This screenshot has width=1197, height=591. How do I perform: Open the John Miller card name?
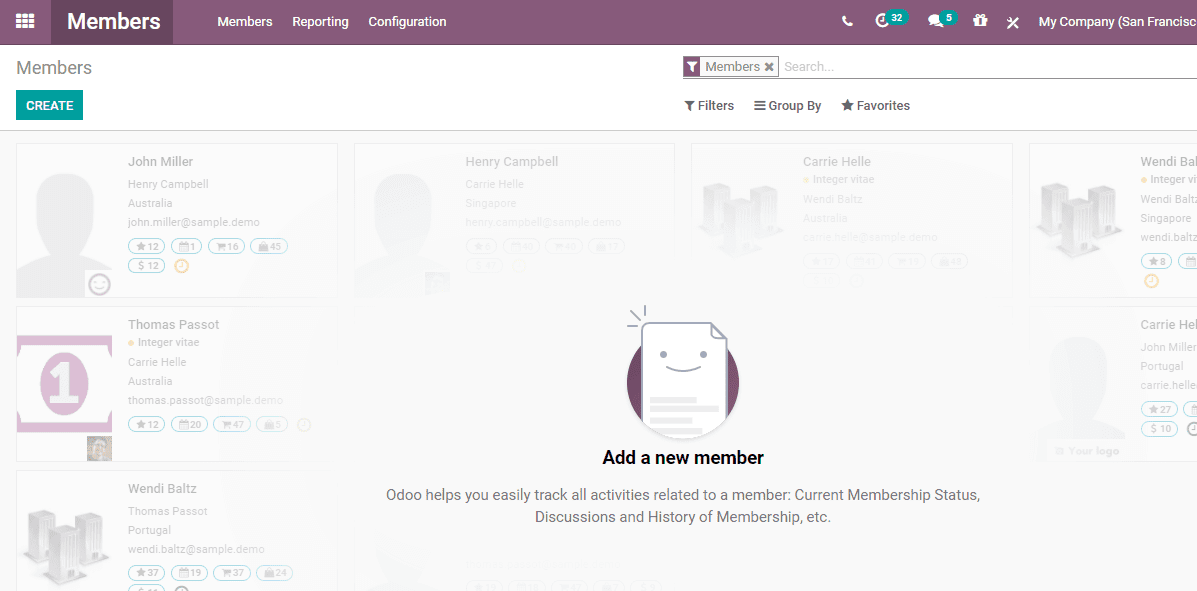tap(160, 162)
